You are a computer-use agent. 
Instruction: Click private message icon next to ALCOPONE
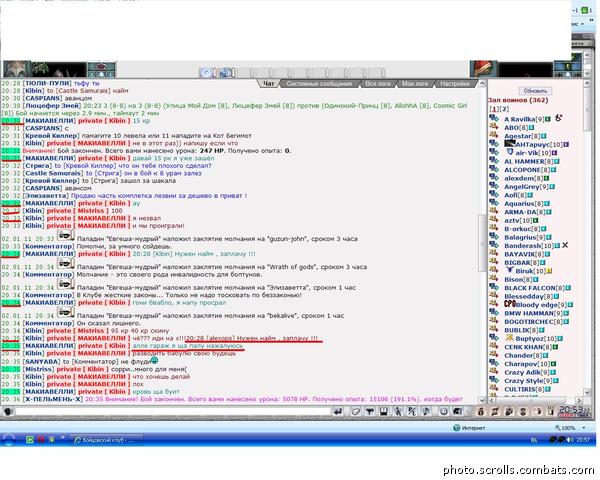coord(494,169)
